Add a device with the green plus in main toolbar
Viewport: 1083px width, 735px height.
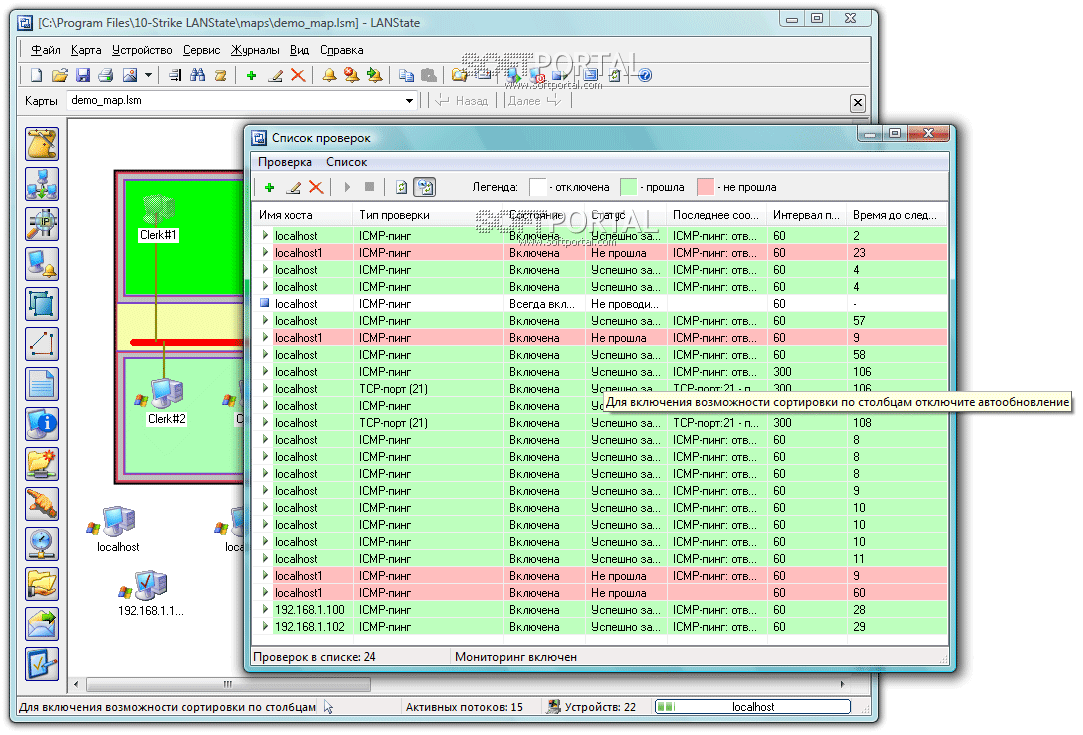[251, 76]
